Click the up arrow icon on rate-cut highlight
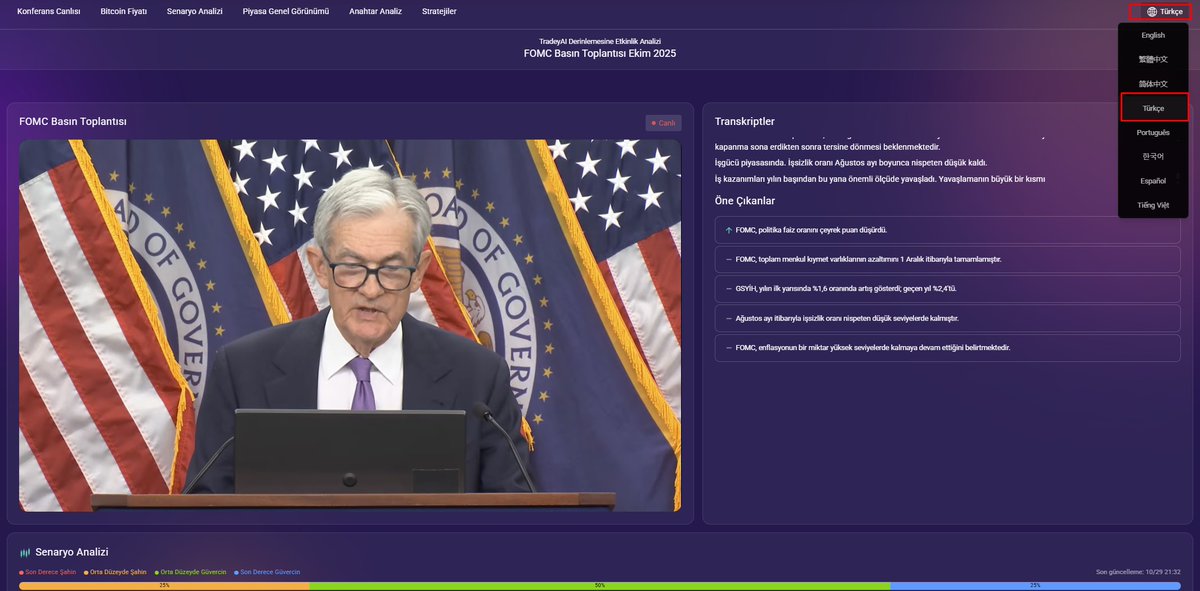The image size is (1200, 591). [x=728, y=231]
